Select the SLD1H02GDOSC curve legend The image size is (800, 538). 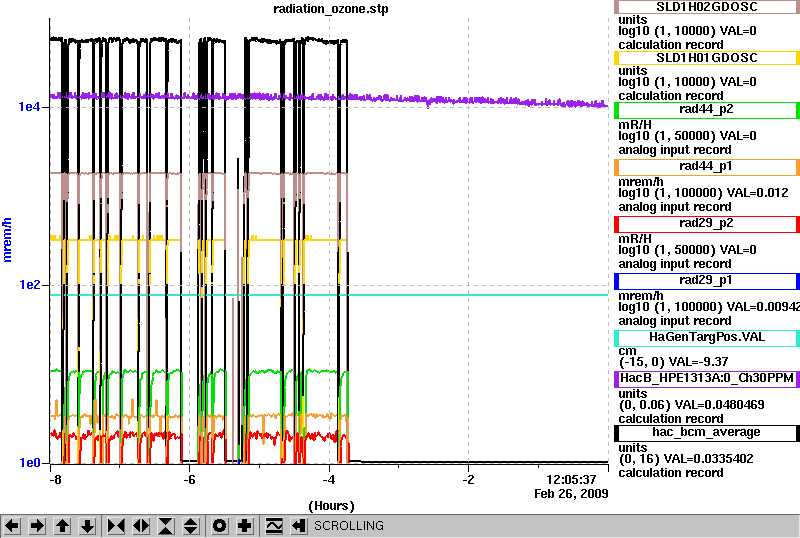707,7
